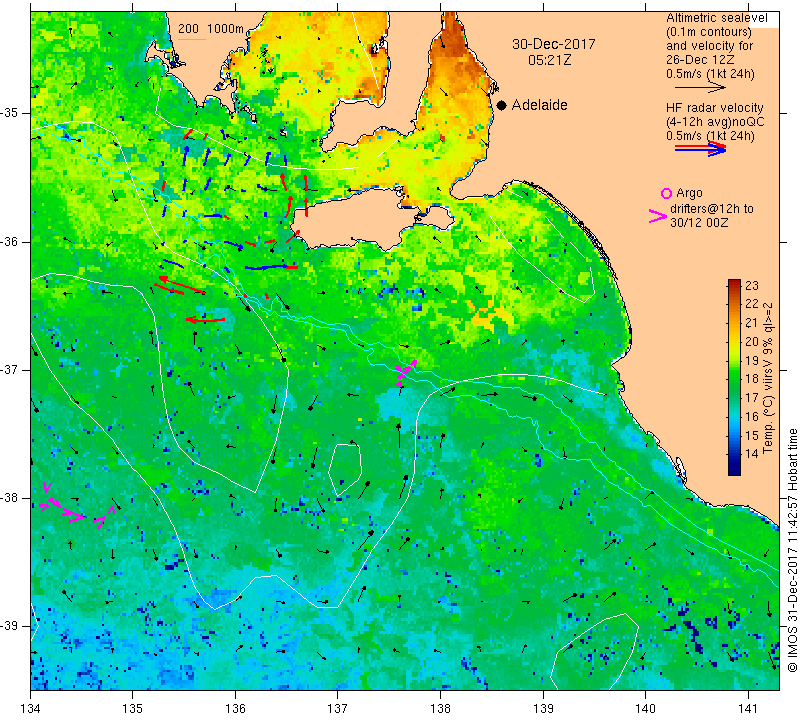Click the small closed white contour near 137E
This screenshot has height=720, width=800.
click(x=345, y=469)
